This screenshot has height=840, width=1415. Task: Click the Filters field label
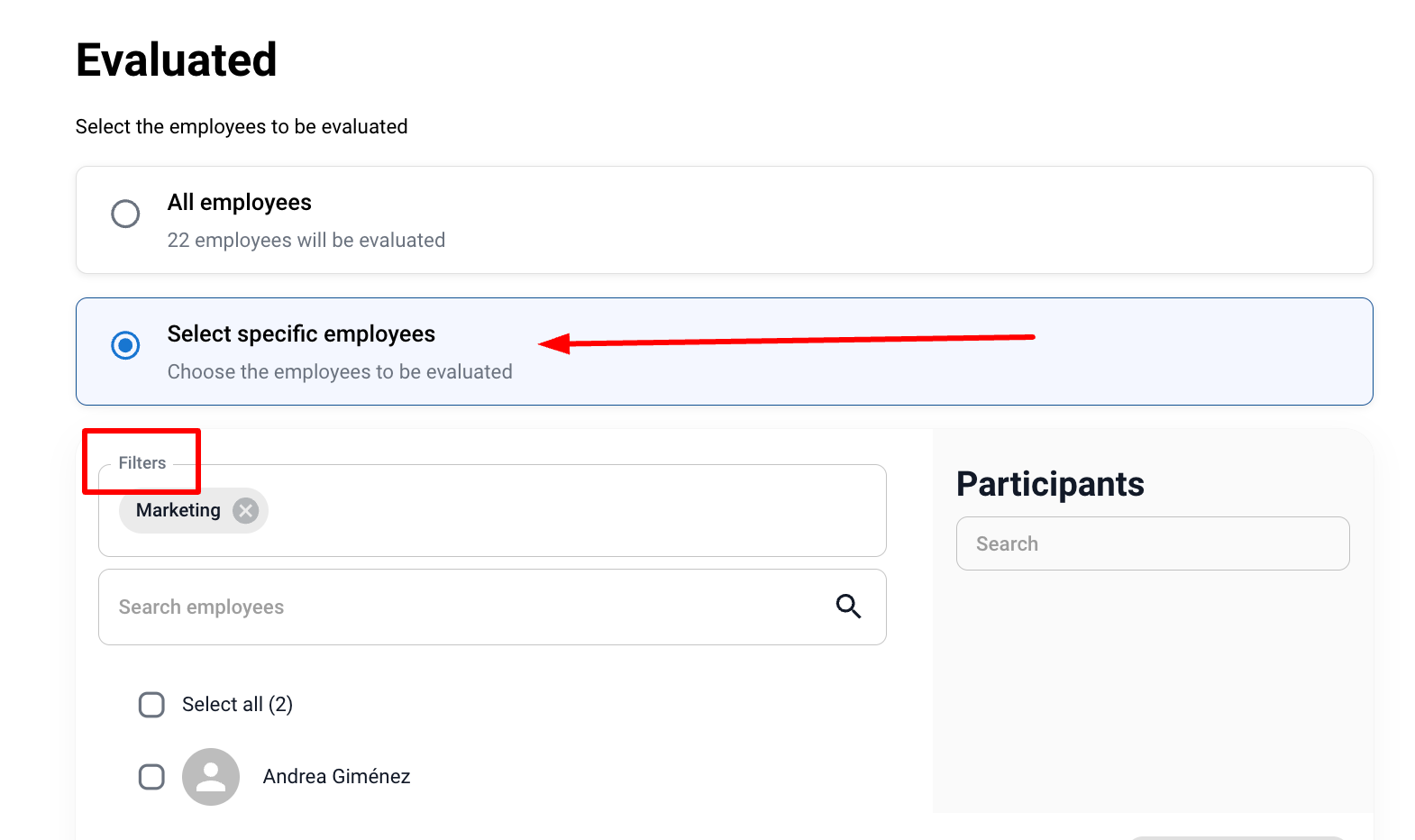(142, 463)
